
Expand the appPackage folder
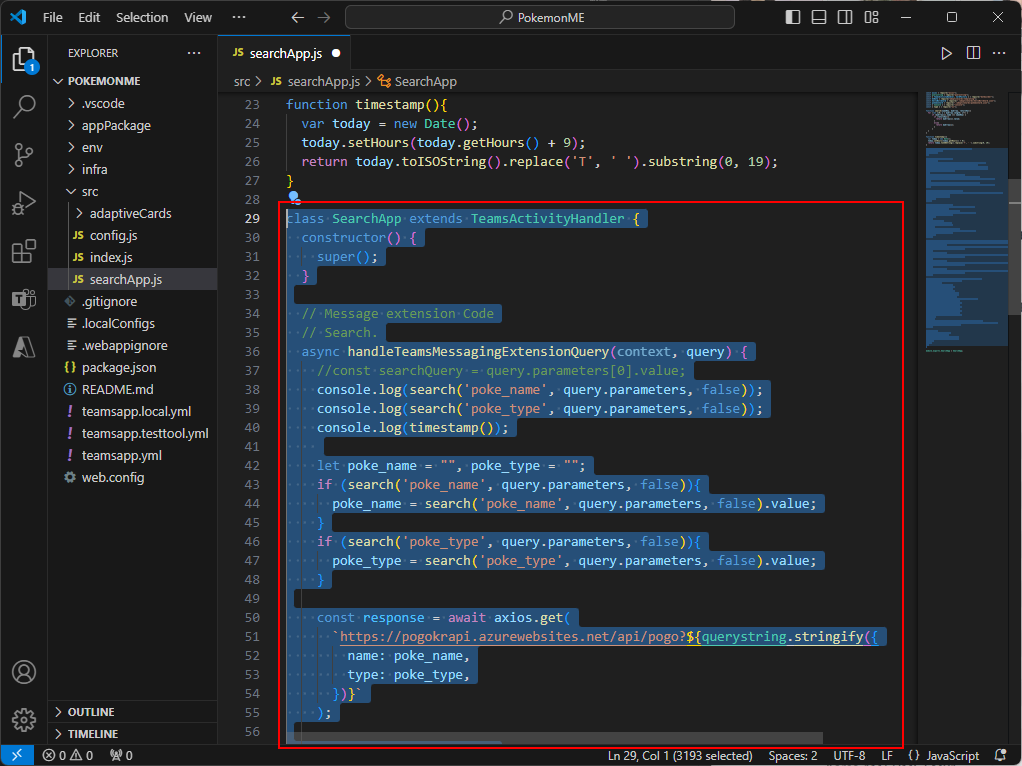point(133,125)
